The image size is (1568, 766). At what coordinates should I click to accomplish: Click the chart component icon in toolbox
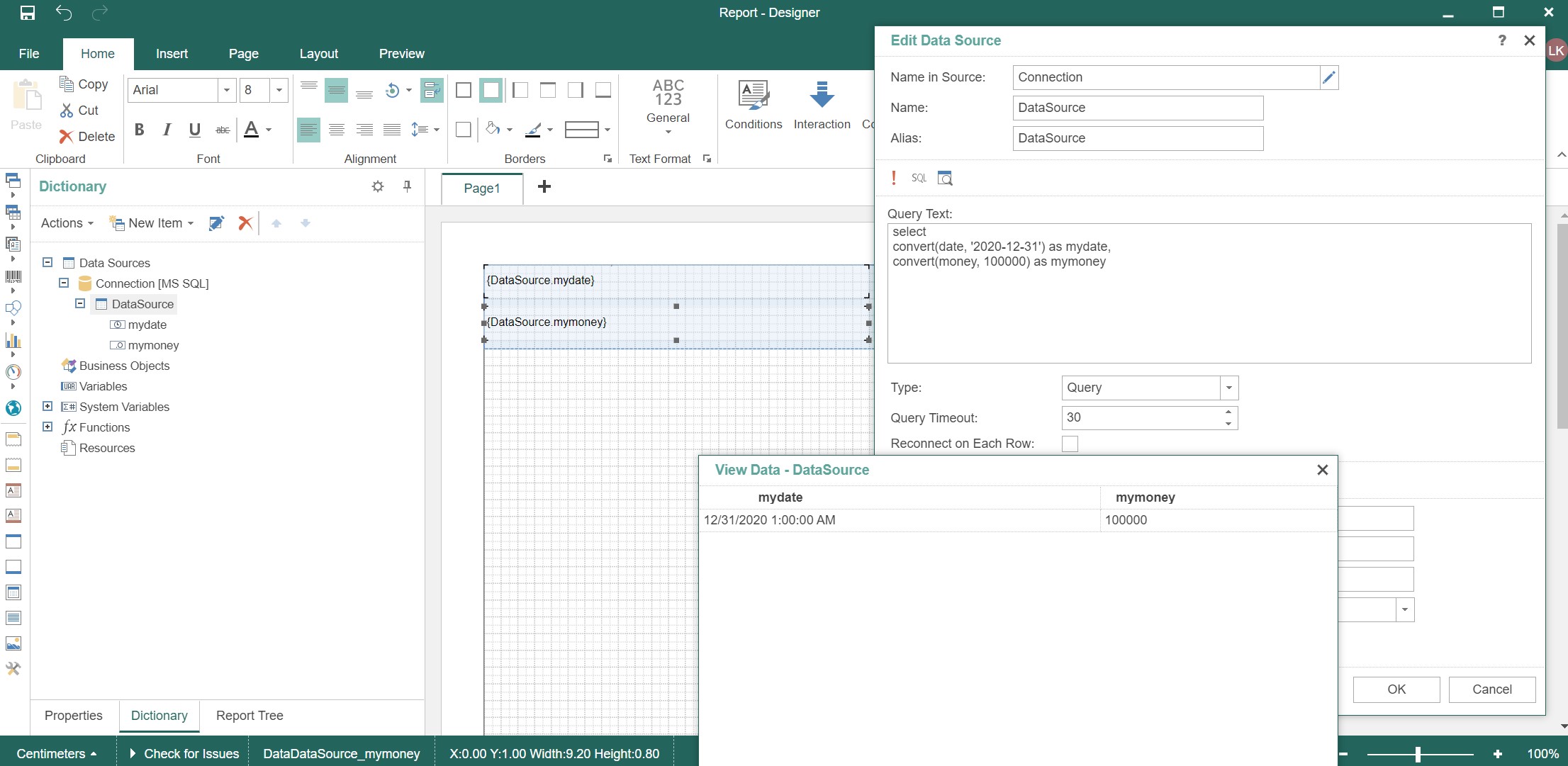tap(13, 340)
